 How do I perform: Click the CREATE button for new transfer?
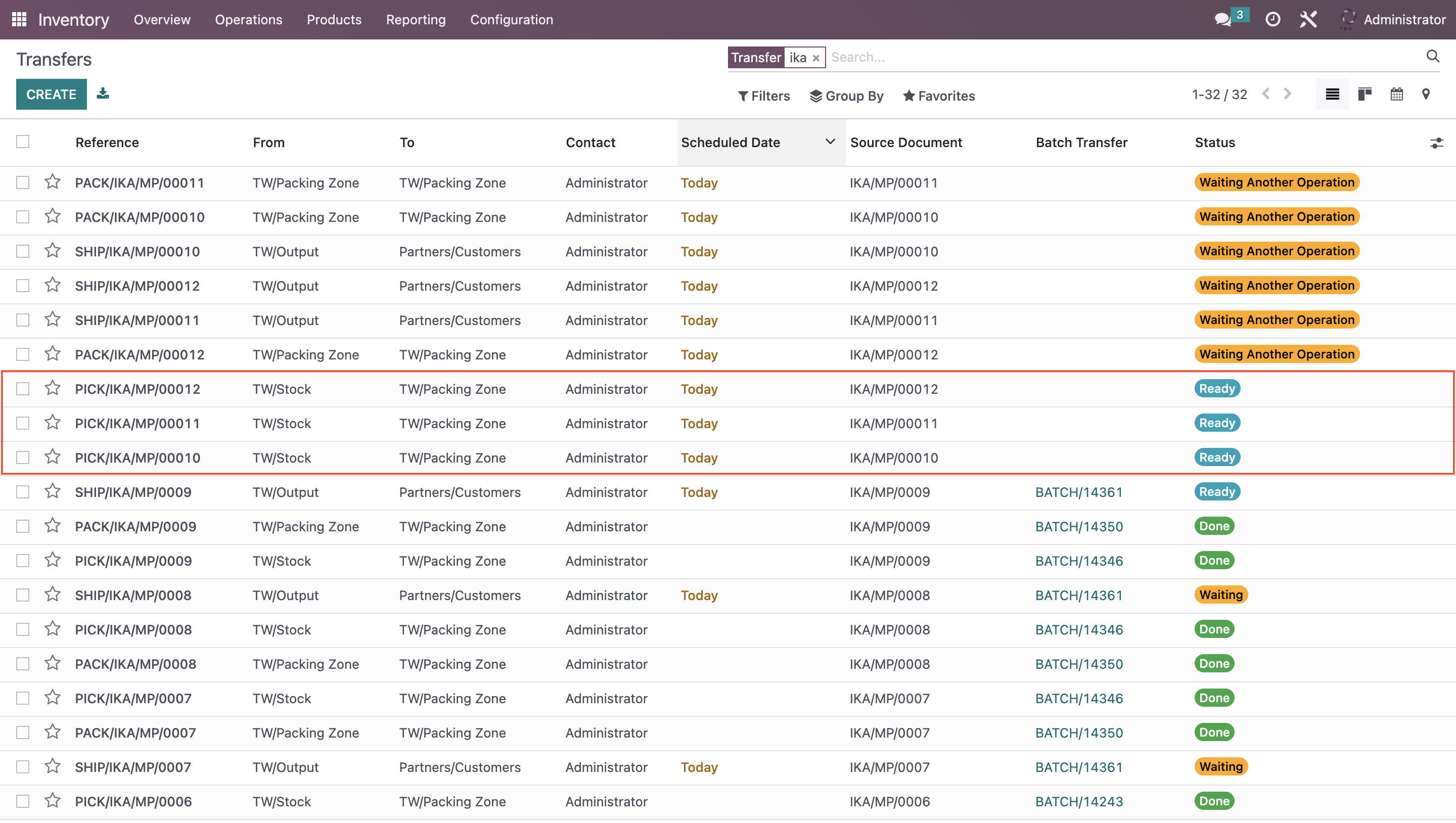tap(50, 94)
